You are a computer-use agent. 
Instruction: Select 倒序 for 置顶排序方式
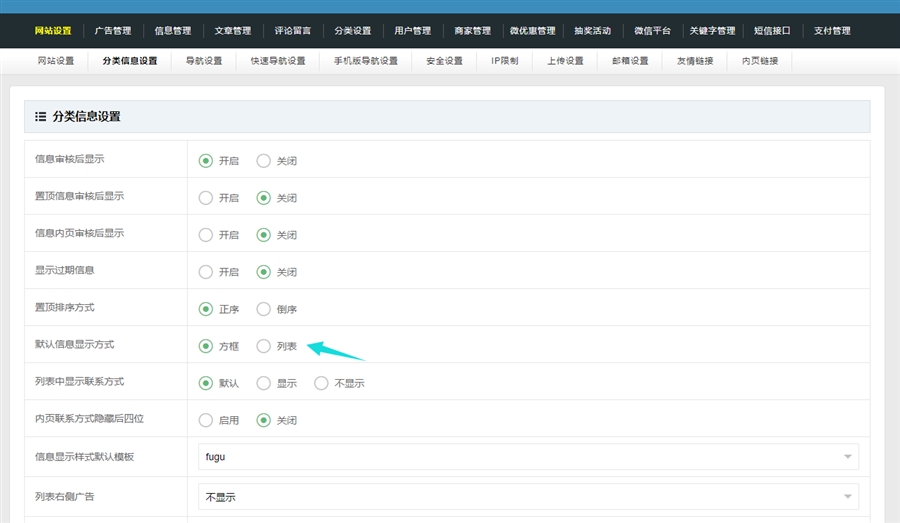point(264,309)
